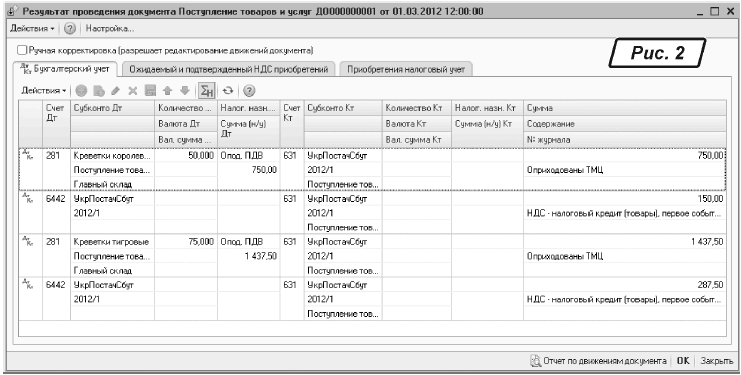This screenshot has height=375, width=741.
Task: Toggle the Σн tax totals button
Action: 206,91
